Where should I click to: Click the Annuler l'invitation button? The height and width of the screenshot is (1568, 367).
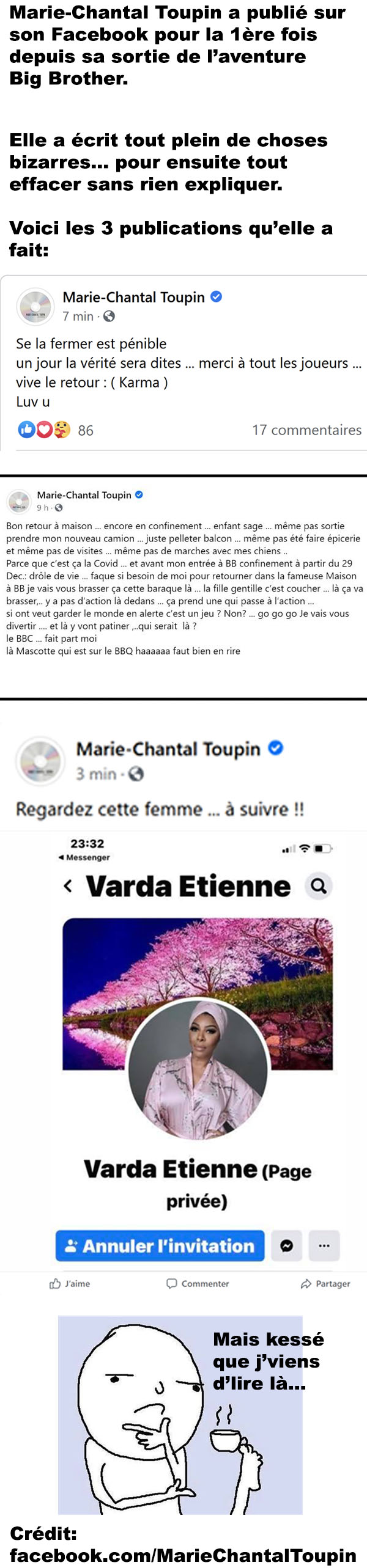pyautogui.click(x=160, y=1246)
